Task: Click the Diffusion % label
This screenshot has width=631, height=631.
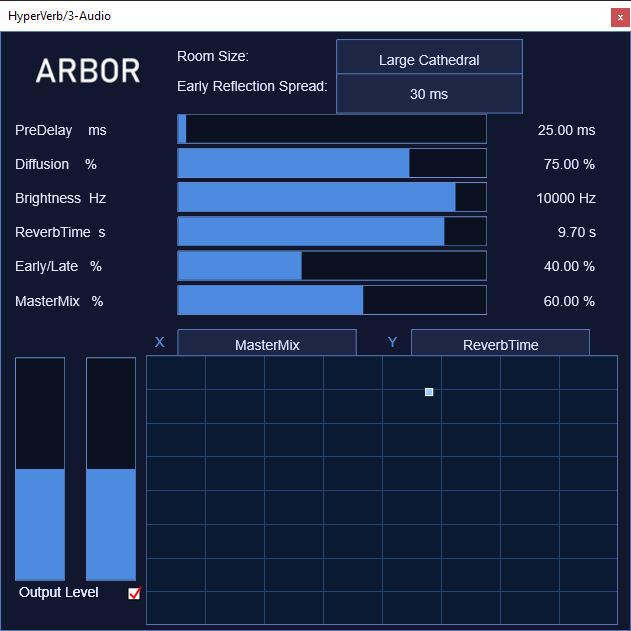Action: tap(56, 164)
